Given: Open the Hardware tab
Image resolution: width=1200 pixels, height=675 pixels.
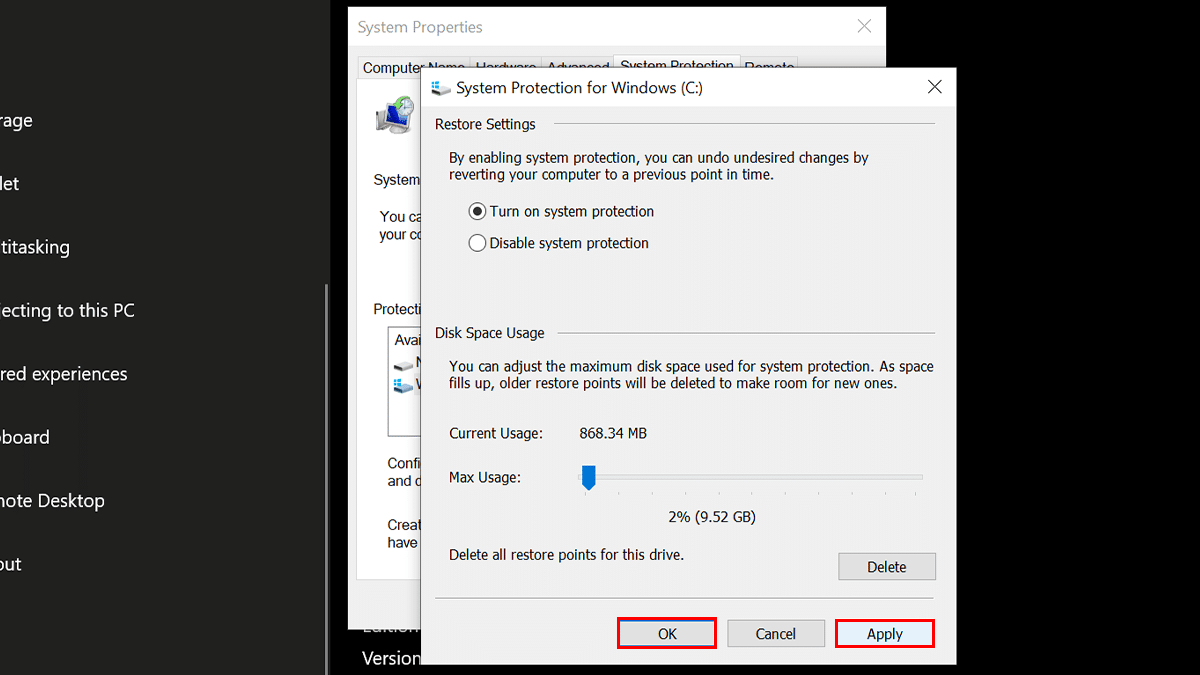Looking at the screenshot, I should click(x=505, y=67).
